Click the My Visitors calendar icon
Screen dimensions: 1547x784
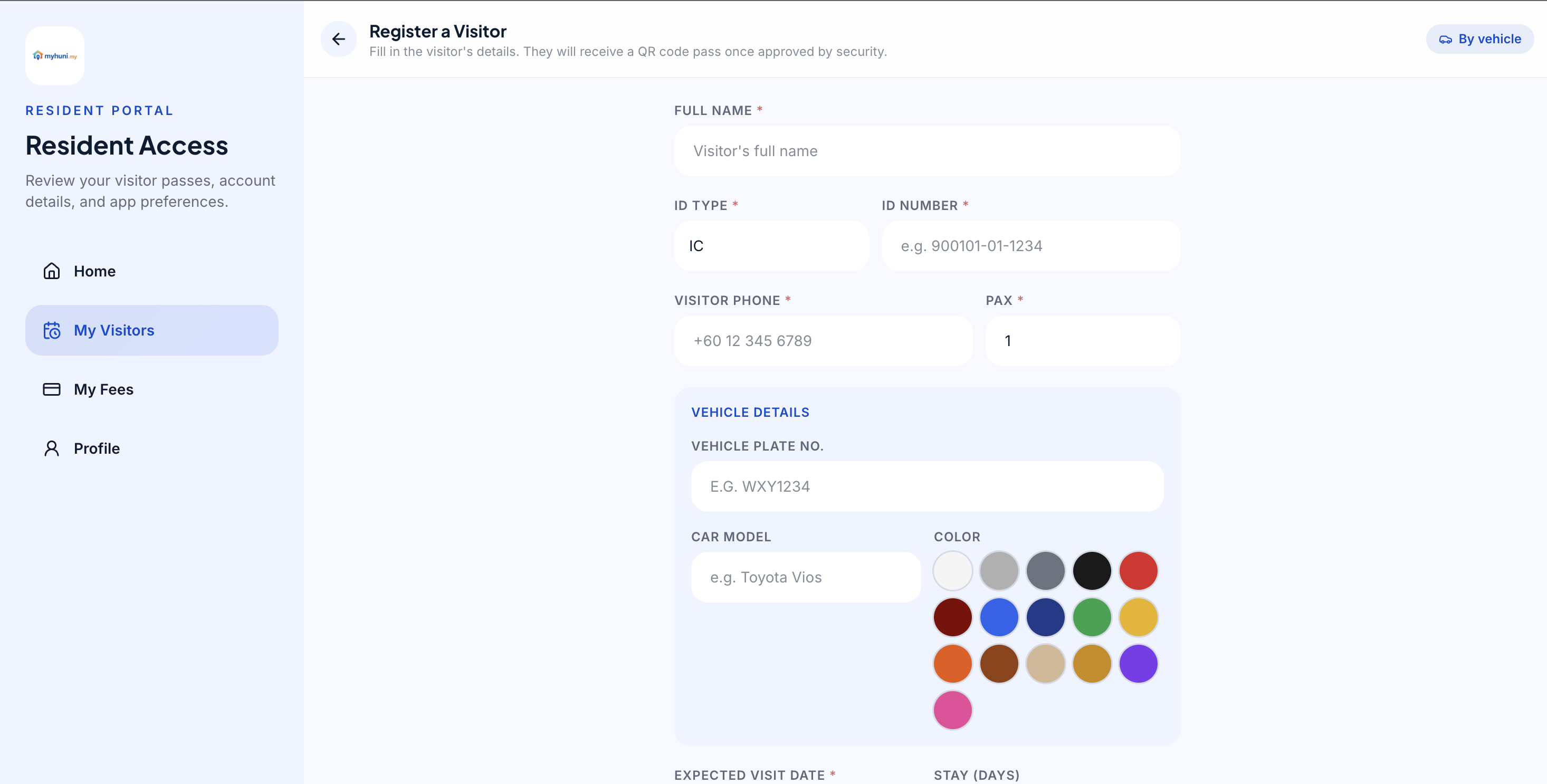pyautogui.click(x=52, y=330)
